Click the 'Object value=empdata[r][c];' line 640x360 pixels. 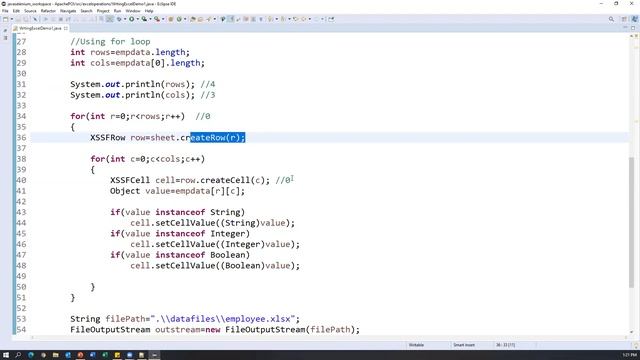click(x=178, y=191)
